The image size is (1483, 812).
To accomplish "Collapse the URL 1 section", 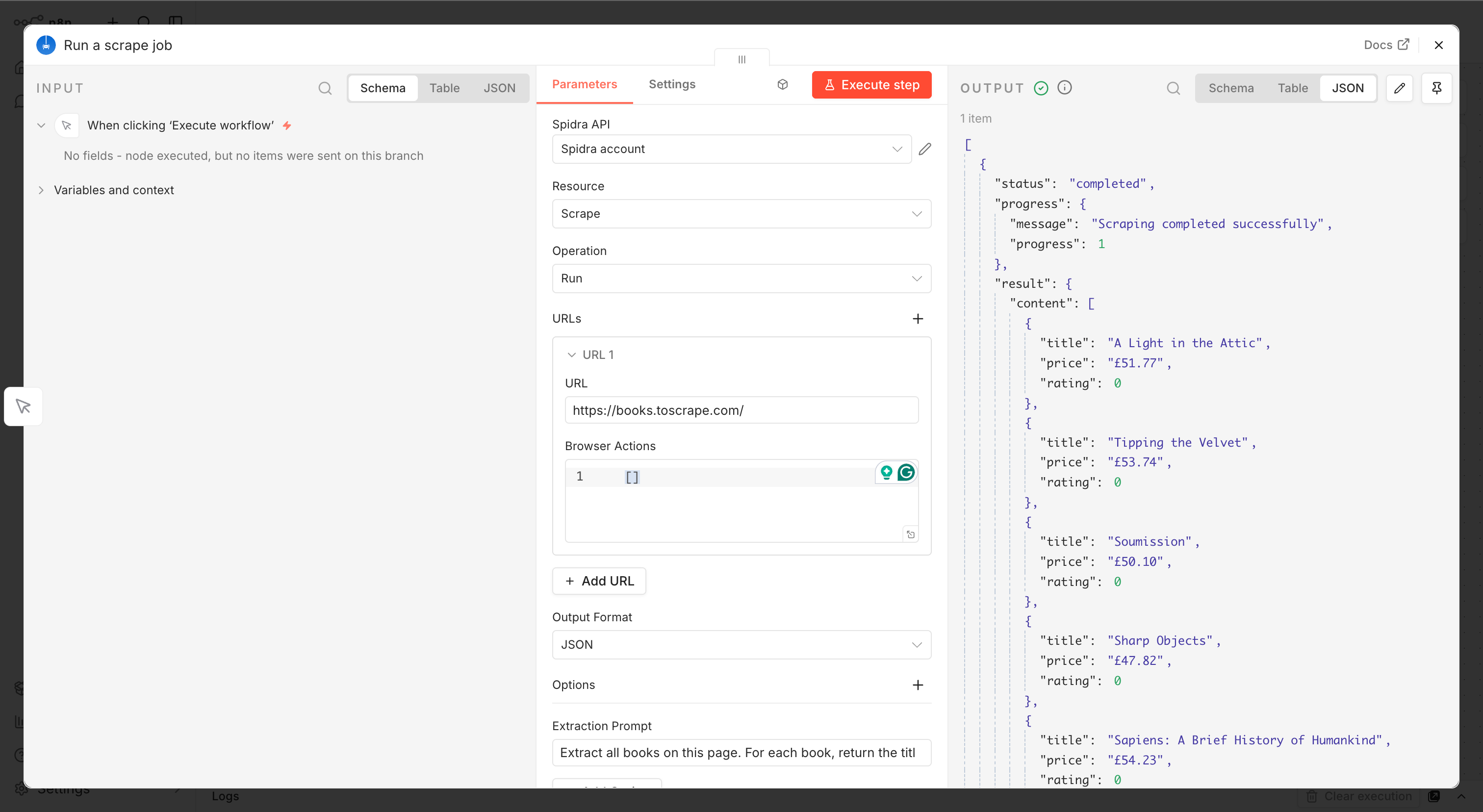I will 571,355.
